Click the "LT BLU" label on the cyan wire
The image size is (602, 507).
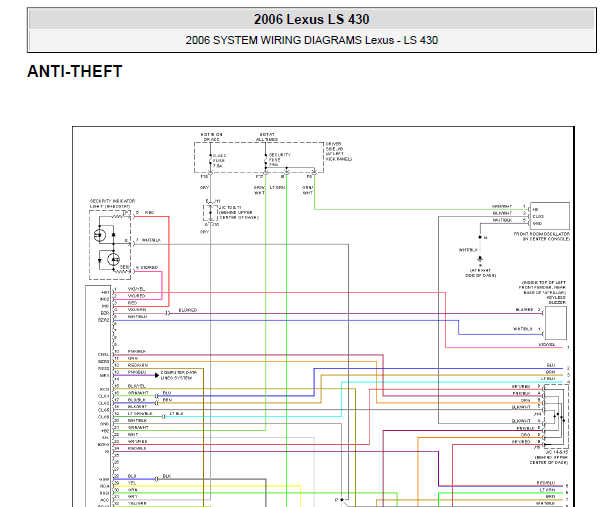176,413
